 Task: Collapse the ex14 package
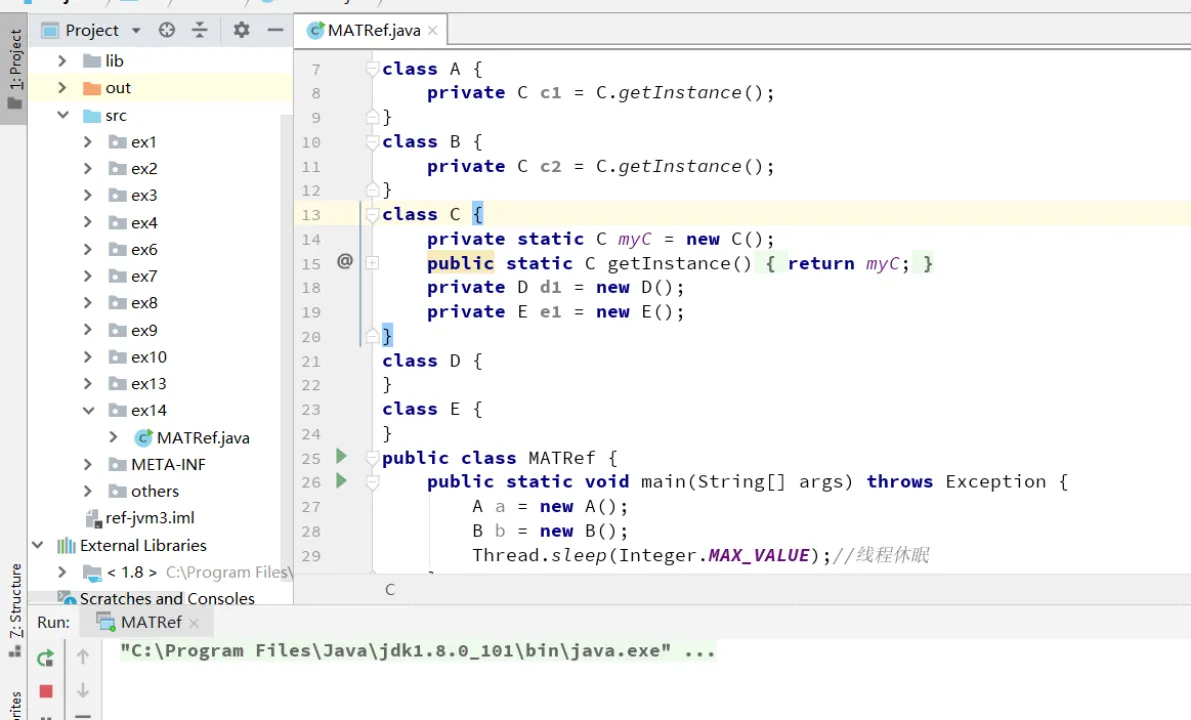pyautogui.click(x=88, y=411)
